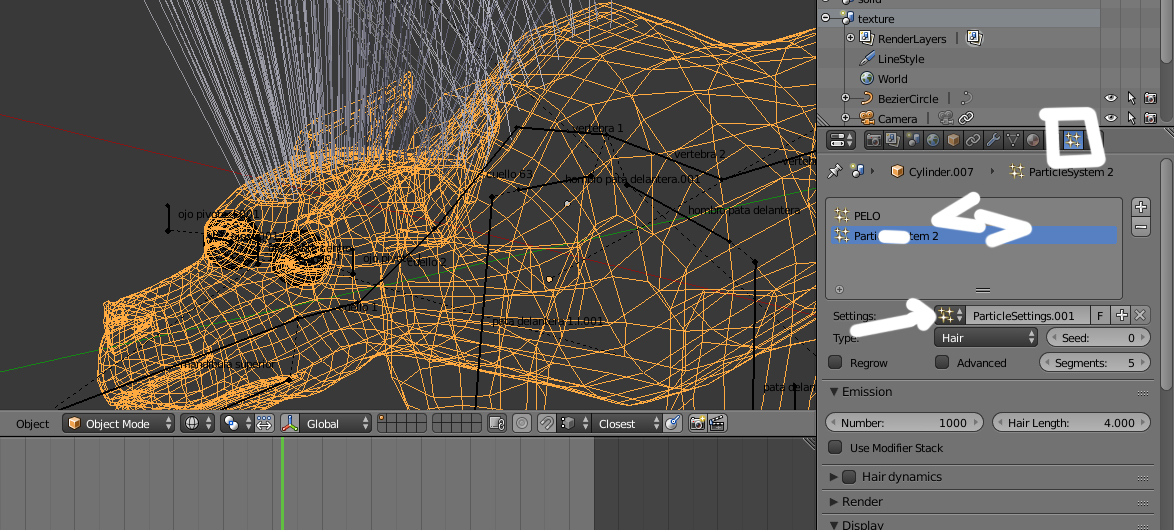Click the properties editor type selector

pyautogui.click(x=841, y=139)
